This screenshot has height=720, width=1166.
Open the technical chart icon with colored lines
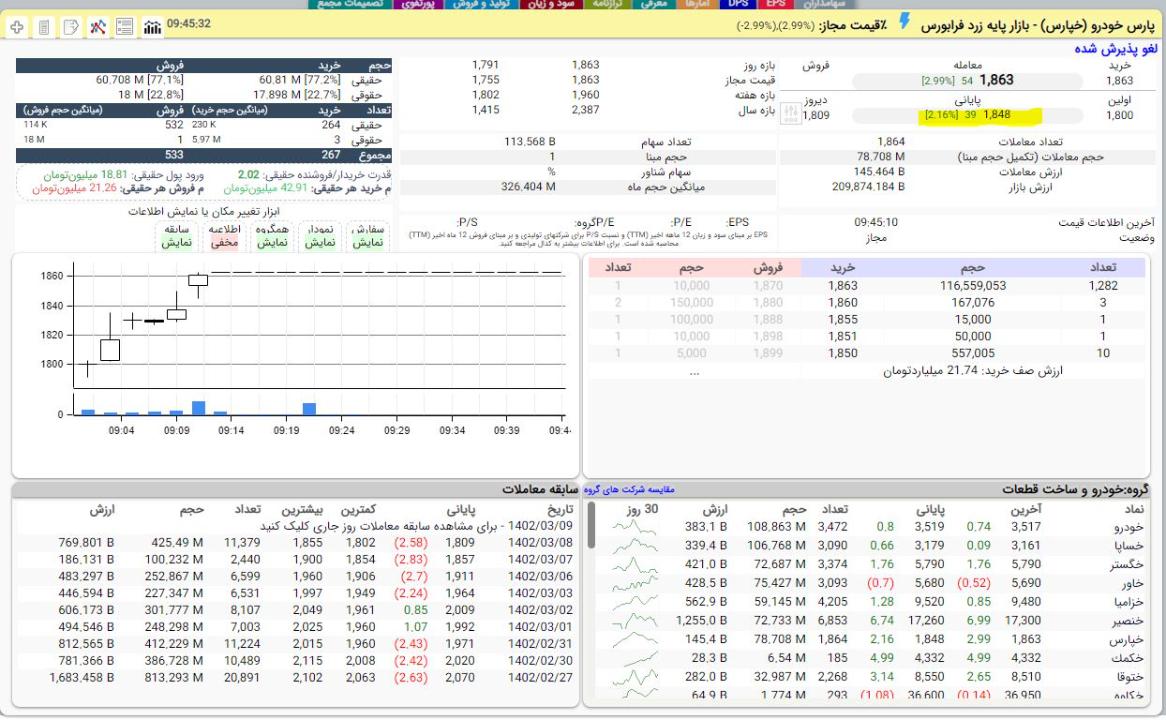pos(98,26)
